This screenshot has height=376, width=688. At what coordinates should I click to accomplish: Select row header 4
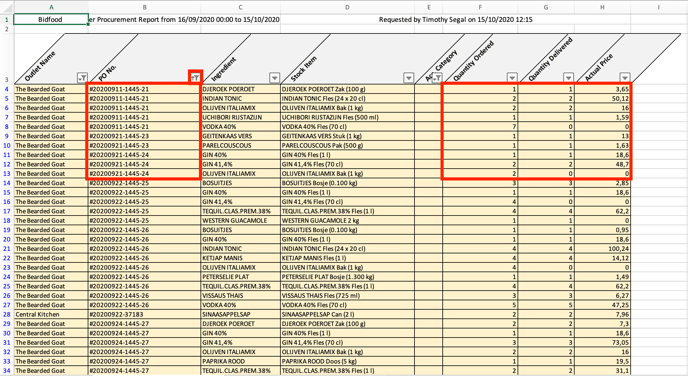click(x=7, y=89)
